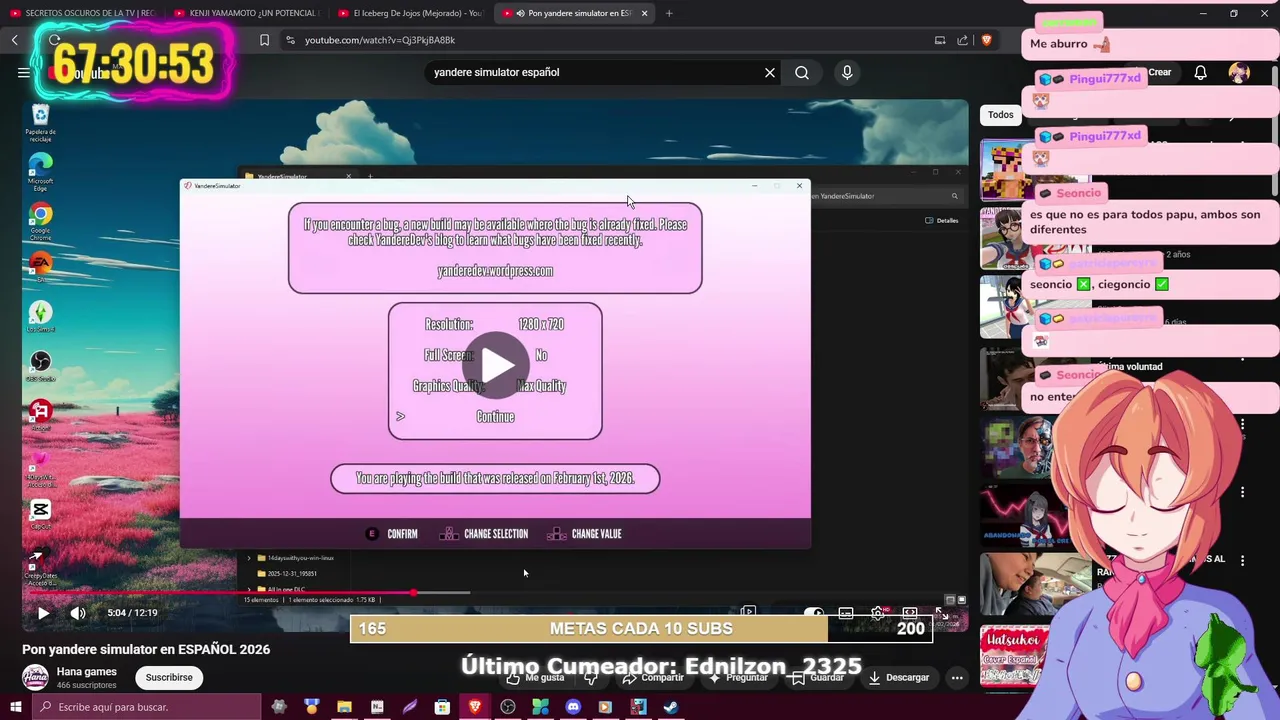Open Microsoft Store from the taskbar
Viewport: 1280px width, 720px height.
click(442, 707)
